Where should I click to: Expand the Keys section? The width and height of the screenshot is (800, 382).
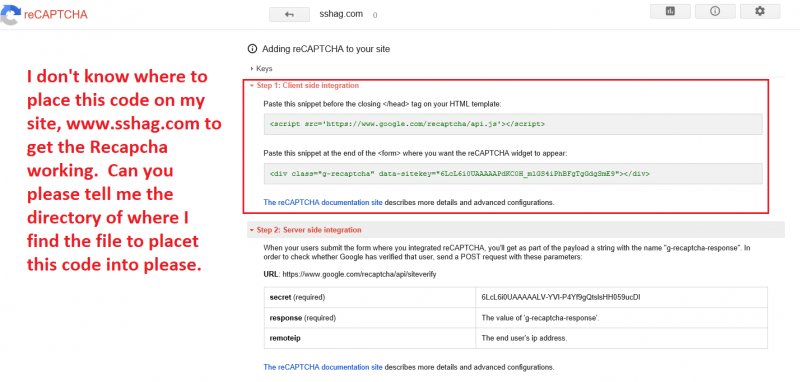[261, 68]
